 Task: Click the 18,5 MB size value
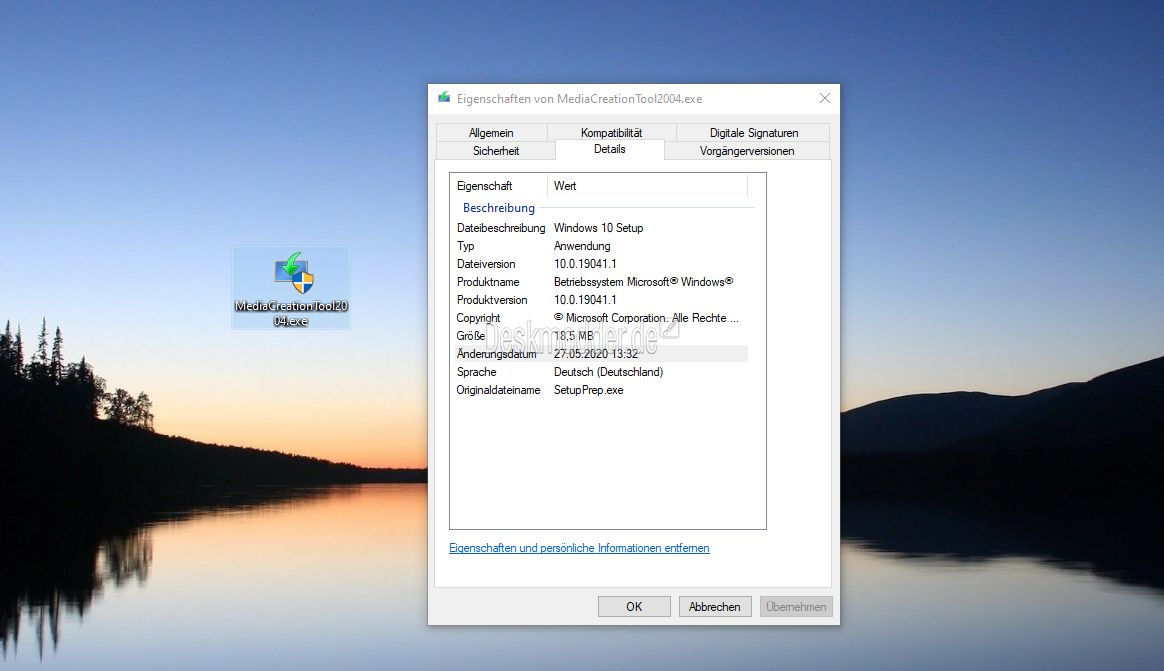tap(574, 336)
